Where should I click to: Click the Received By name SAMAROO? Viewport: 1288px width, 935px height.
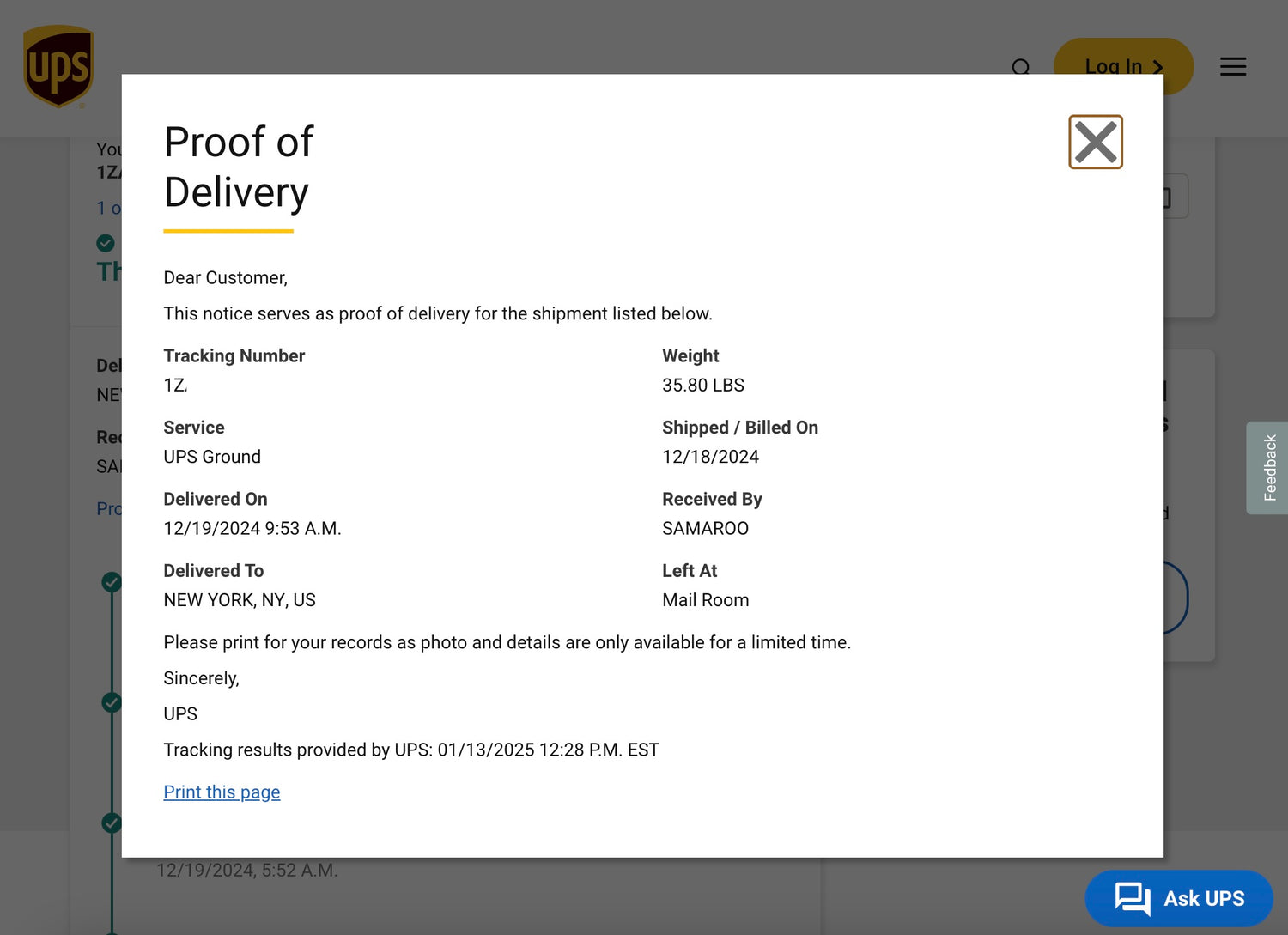(x=705, y=529)
